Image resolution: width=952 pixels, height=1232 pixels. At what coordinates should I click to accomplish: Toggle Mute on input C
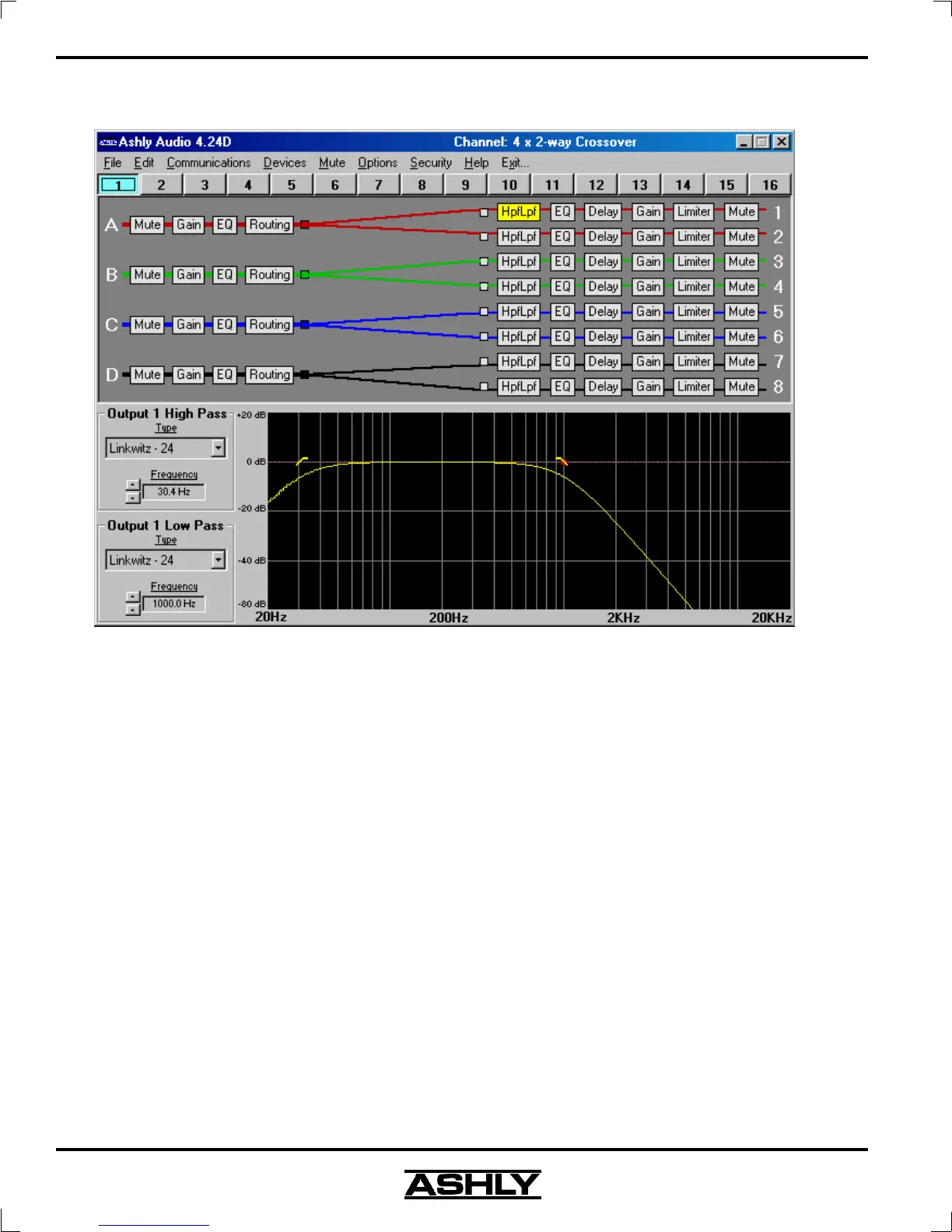(x=147, y=324)
